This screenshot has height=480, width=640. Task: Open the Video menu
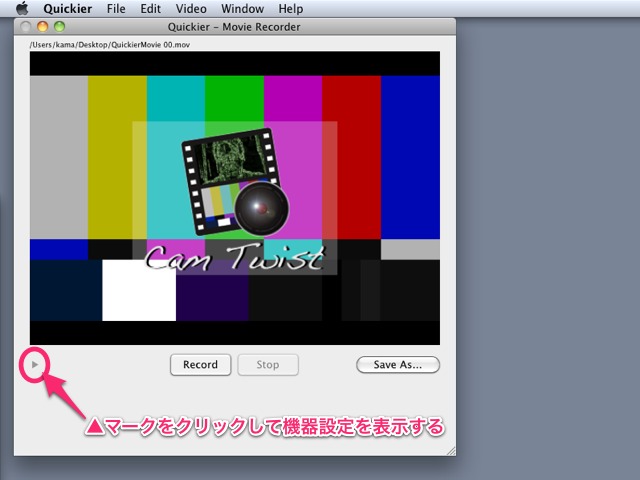(x=191, y=9)
